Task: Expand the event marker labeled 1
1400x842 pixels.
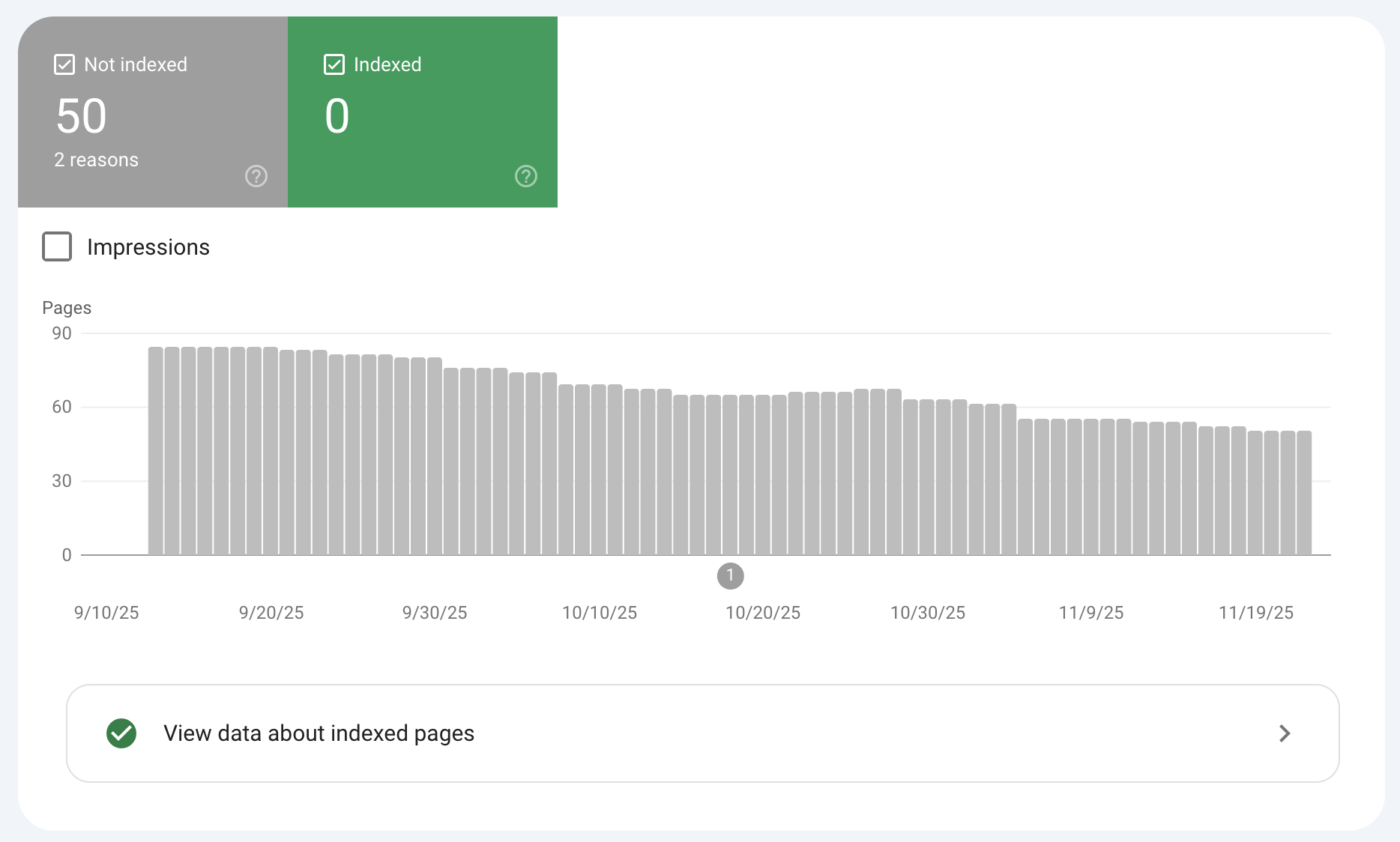Action: (730, 576)
